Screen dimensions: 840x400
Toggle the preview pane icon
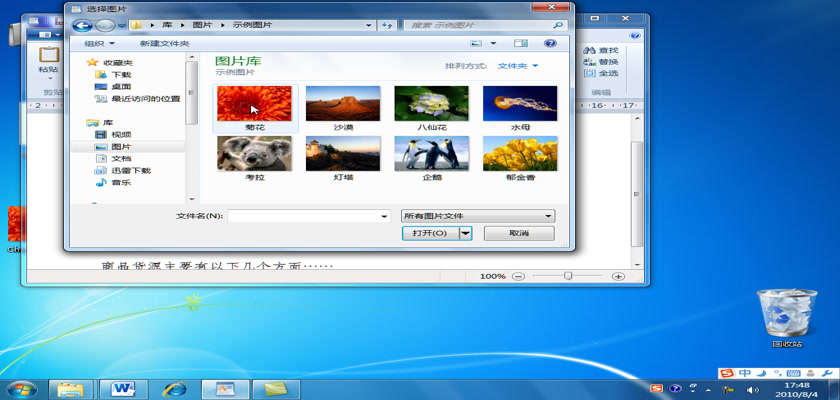520,43
